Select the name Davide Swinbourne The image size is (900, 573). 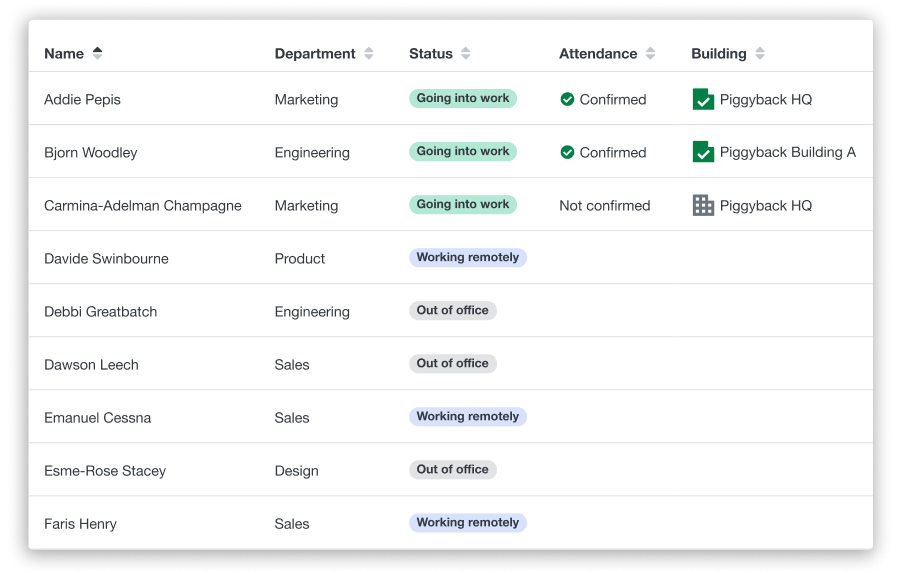point(106,258)
